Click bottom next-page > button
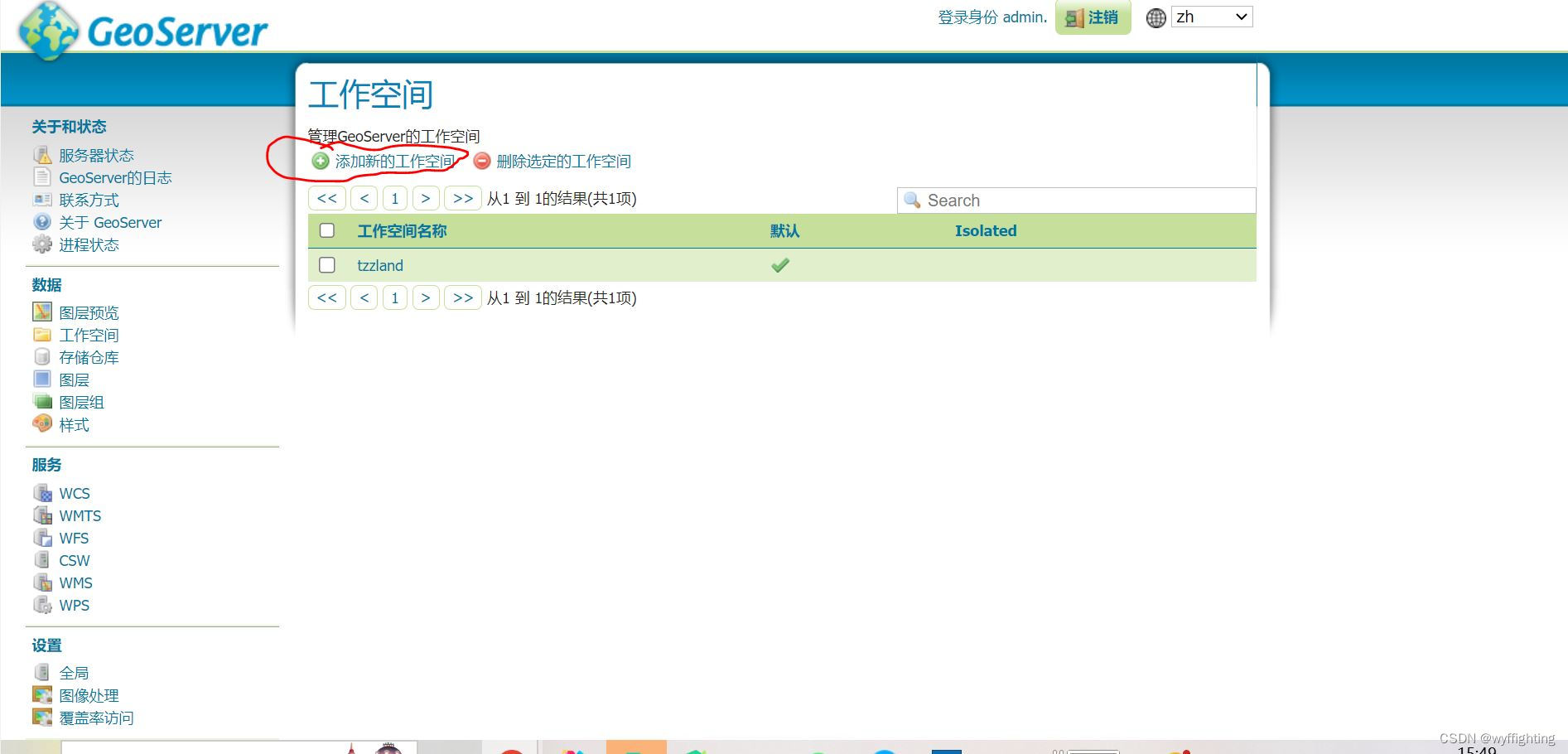Viewport: 1568px width, 754px height. pyautogui.click(x=426, y=297)
